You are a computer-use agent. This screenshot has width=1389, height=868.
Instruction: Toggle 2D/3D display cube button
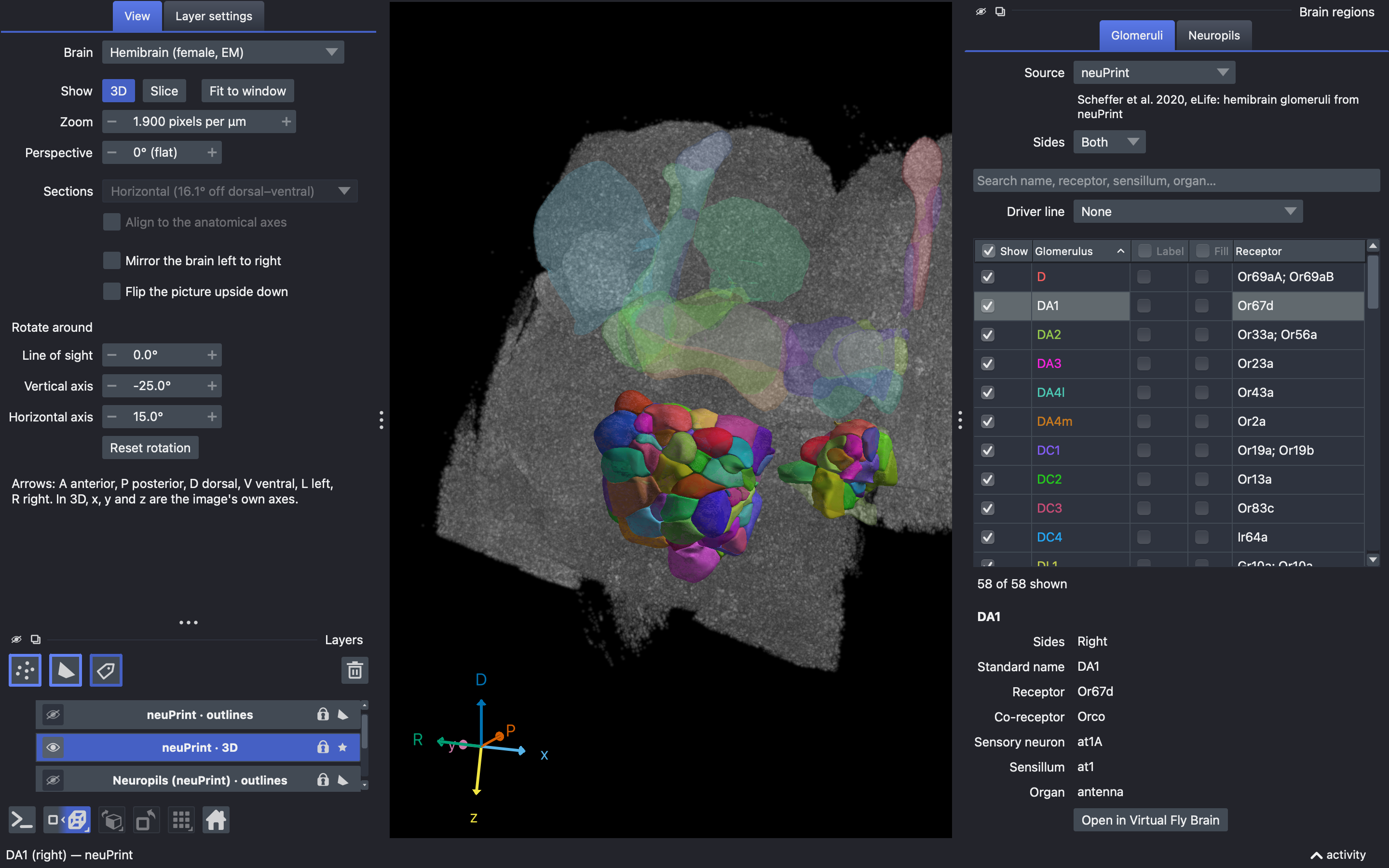[x=67, y=820]
